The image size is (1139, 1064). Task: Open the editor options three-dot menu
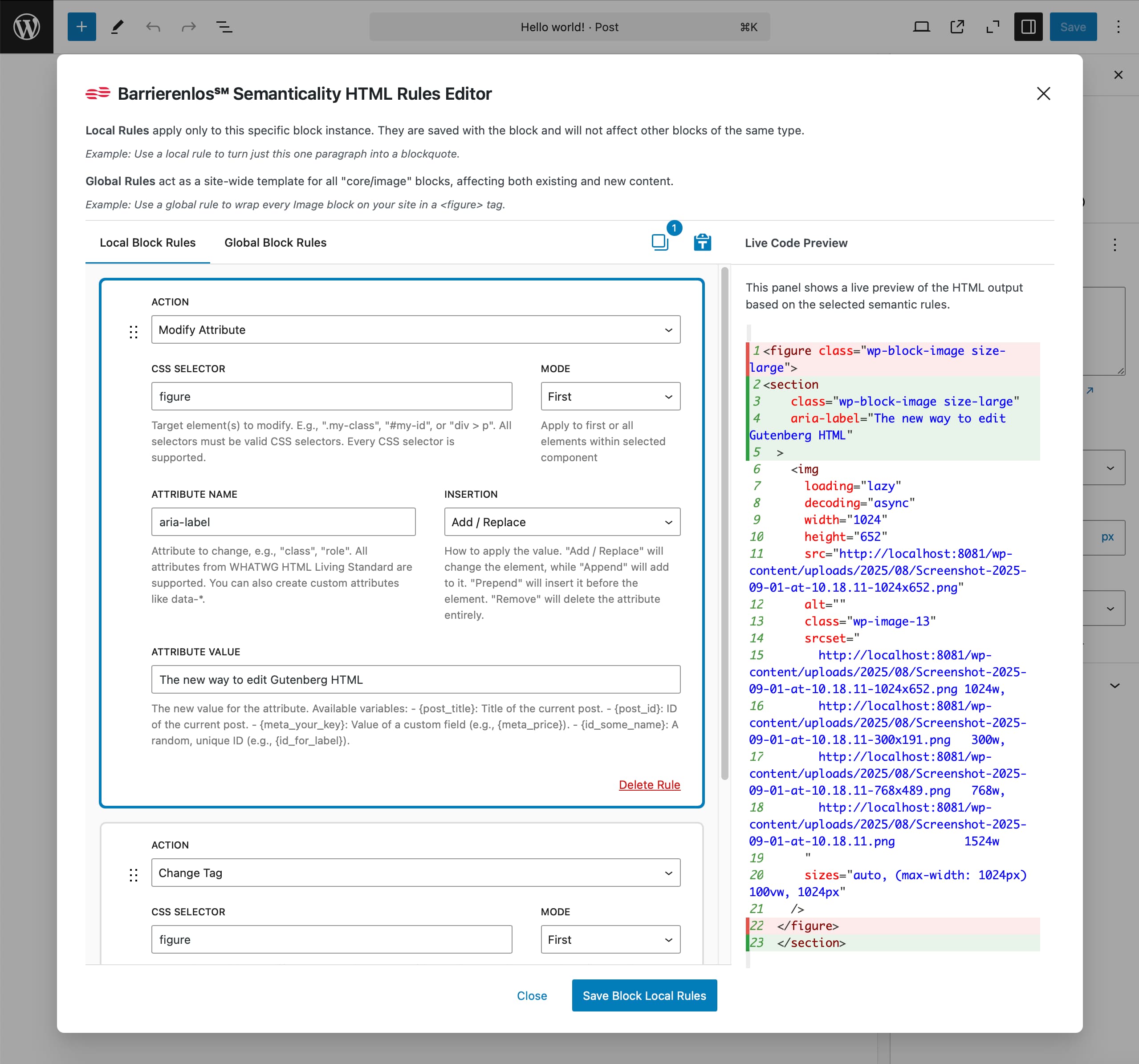pyautogui.click(x=1118, y=26)
